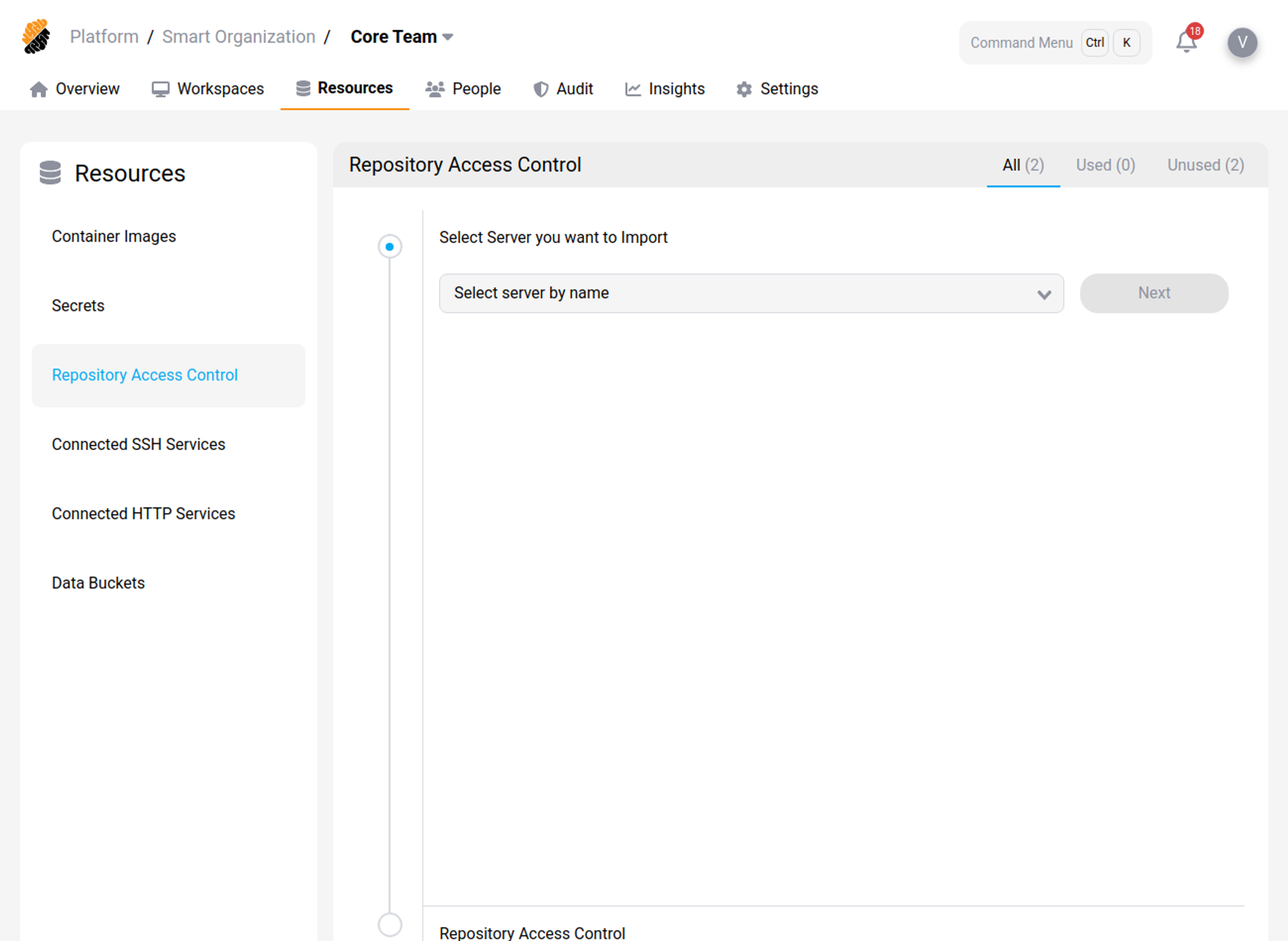Image resolution: width=1288 pixels, height=941 pixels.
Task: Select the Resources tab
Action: tap(345, 88)
